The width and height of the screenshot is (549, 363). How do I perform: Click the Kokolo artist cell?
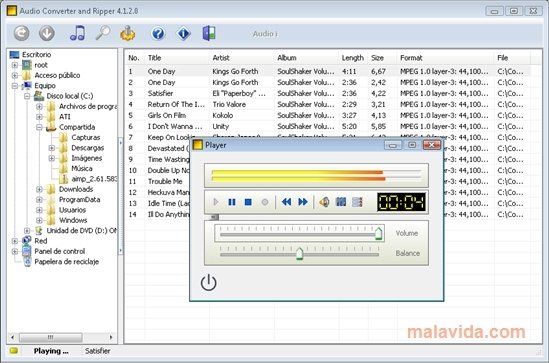pos(222,116)
